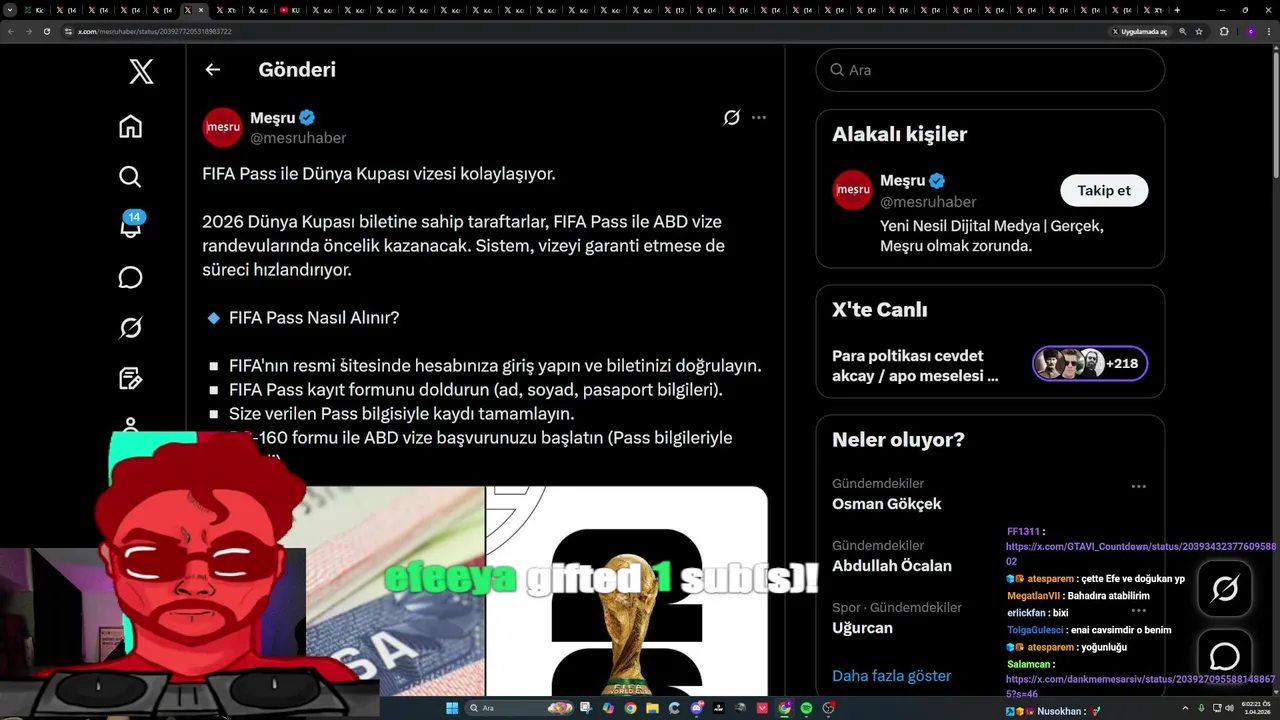The height and width of the screenshot is (720, 1280).
Task: Open Discord from taskbar
Action: (x=696, y=708)
